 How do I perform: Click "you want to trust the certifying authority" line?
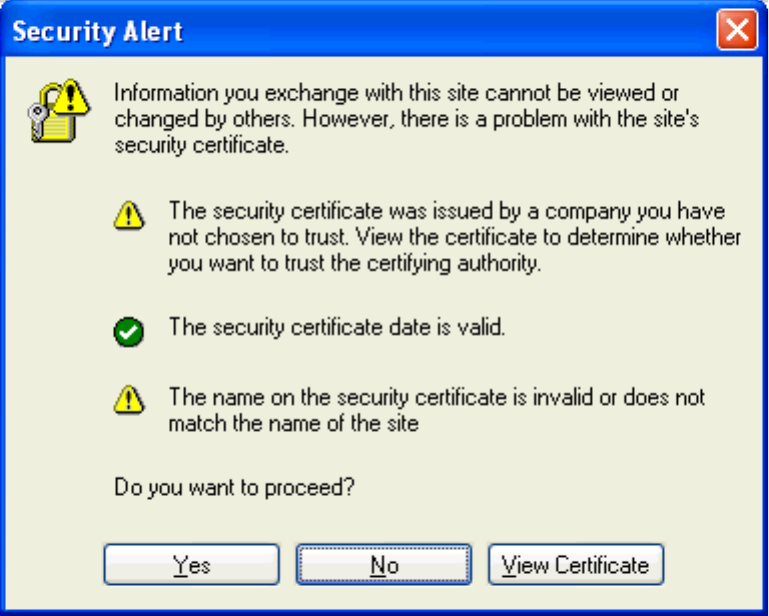pyautogui.click(x=354, y=265)
